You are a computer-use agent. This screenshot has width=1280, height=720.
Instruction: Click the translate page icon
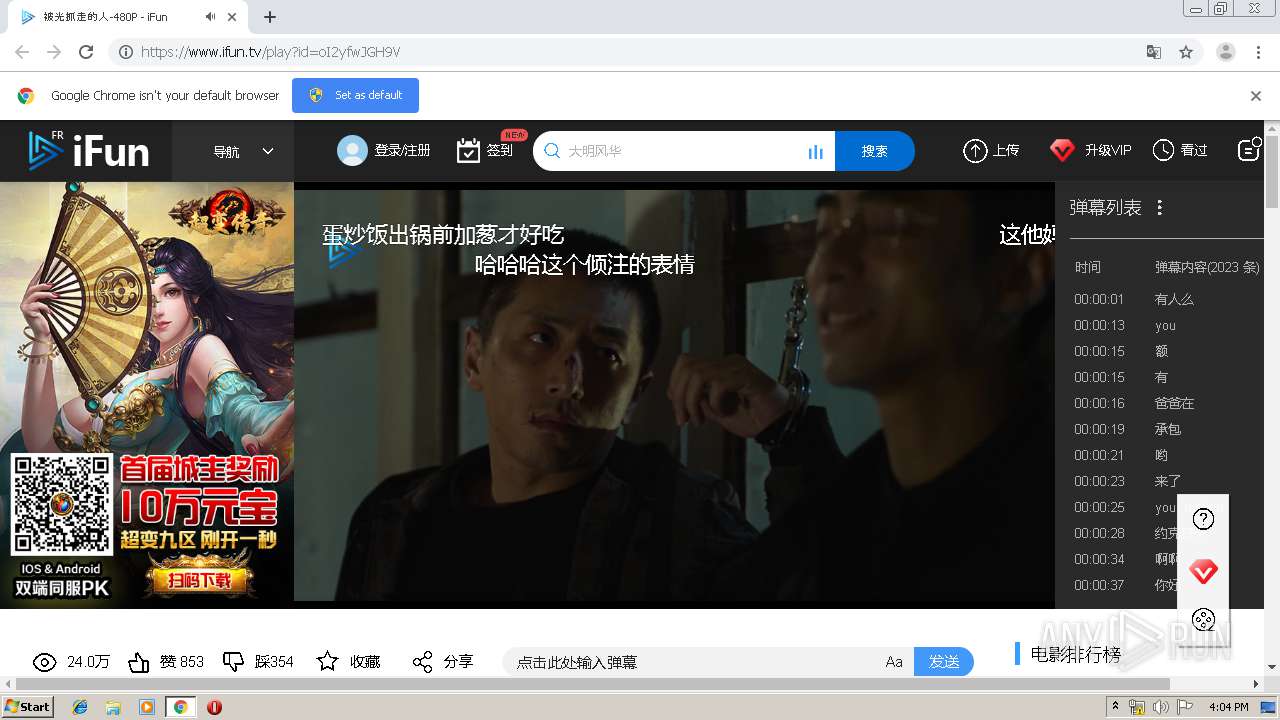click(x=1154, y=52)
